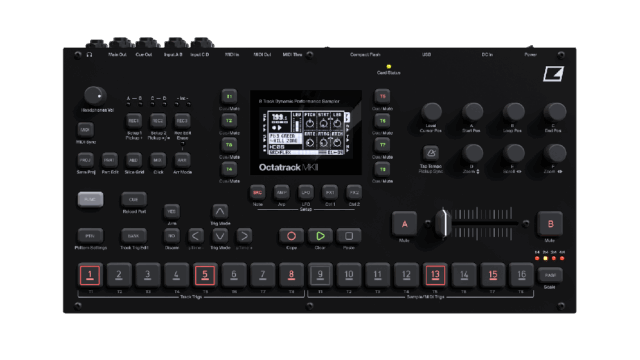Select track T6 button
This screenshot has width=640, height=360.
pos(382,121)
